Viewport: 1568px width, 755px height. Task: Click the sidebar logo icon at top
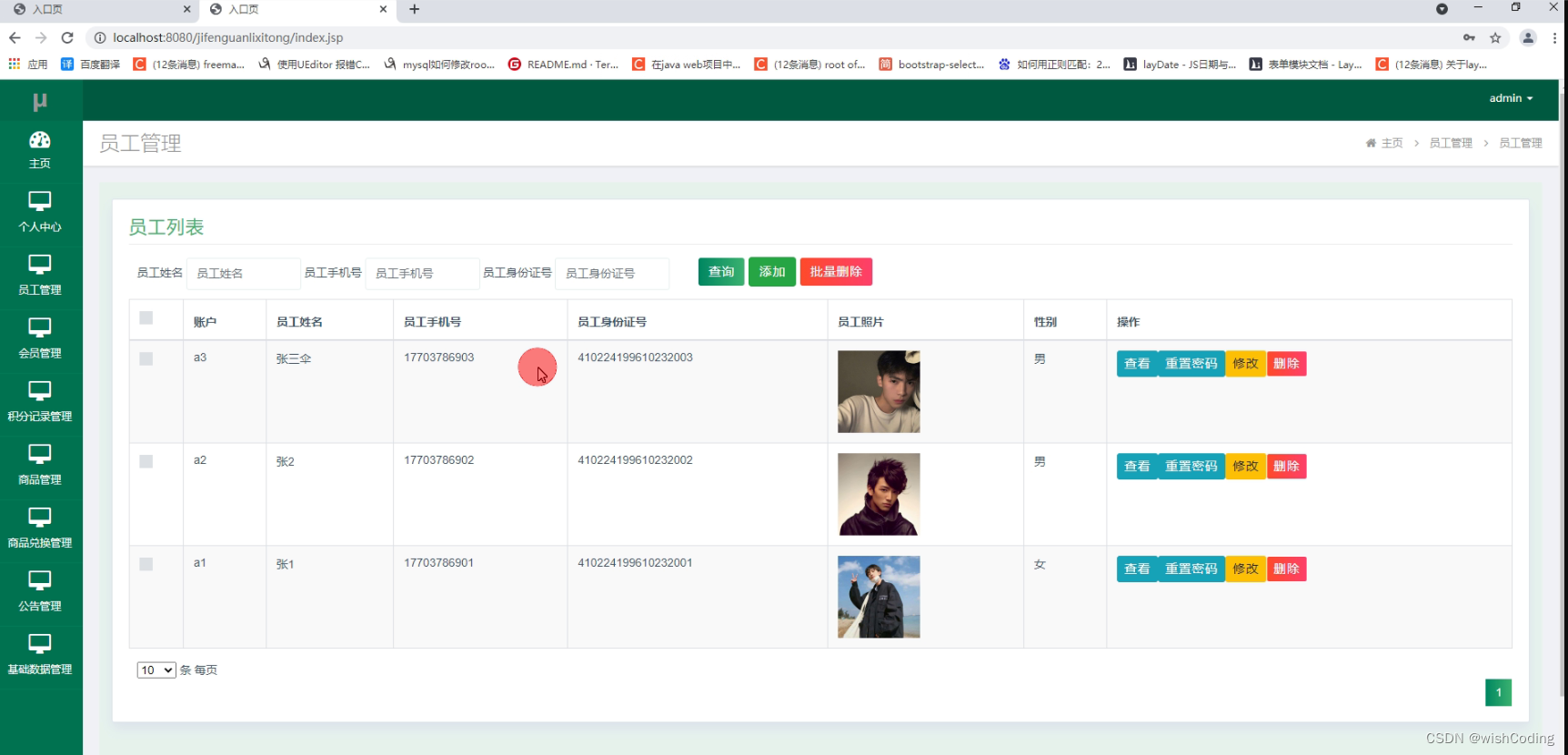click(40, 102)
